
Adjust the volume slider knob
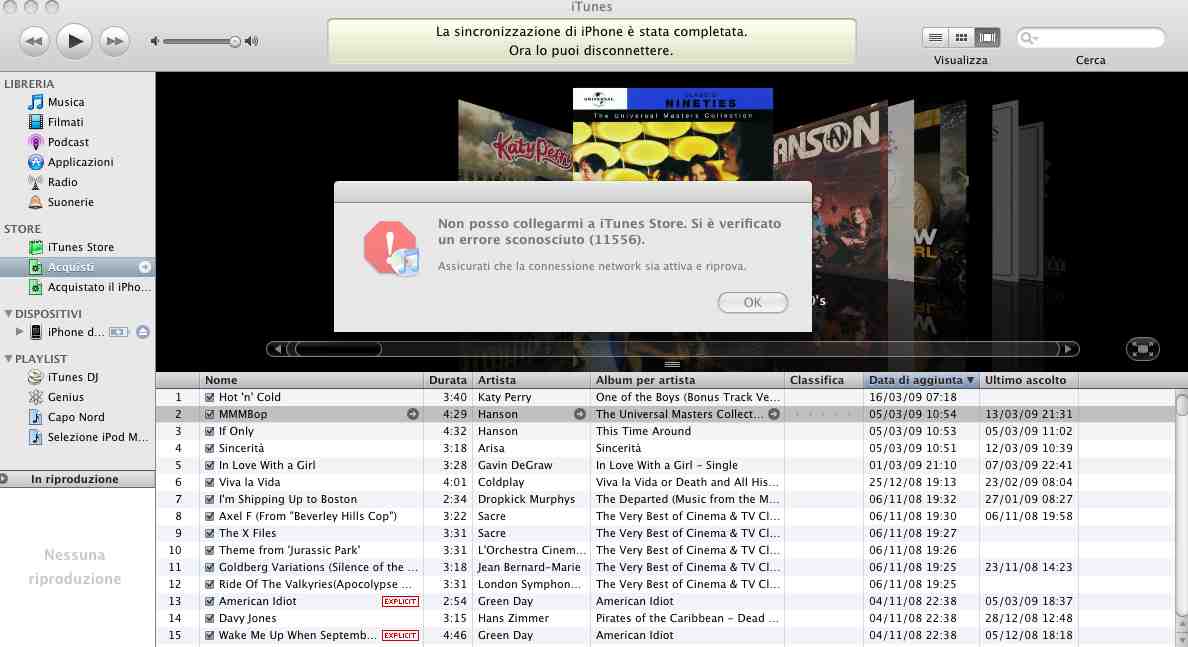pyautogui.click(x=235, y=41)
